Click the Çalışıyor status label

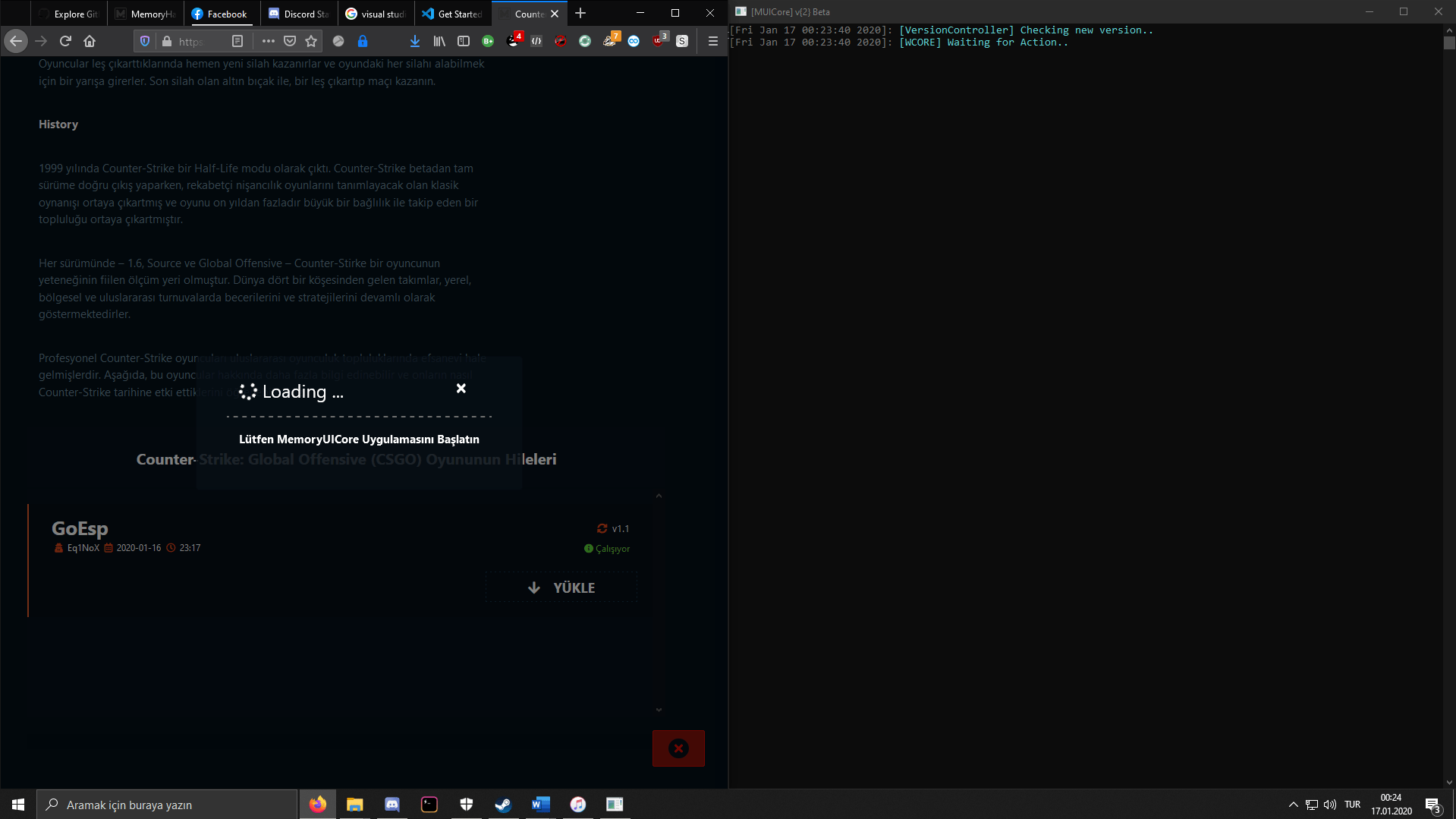[x=612, y=549]
